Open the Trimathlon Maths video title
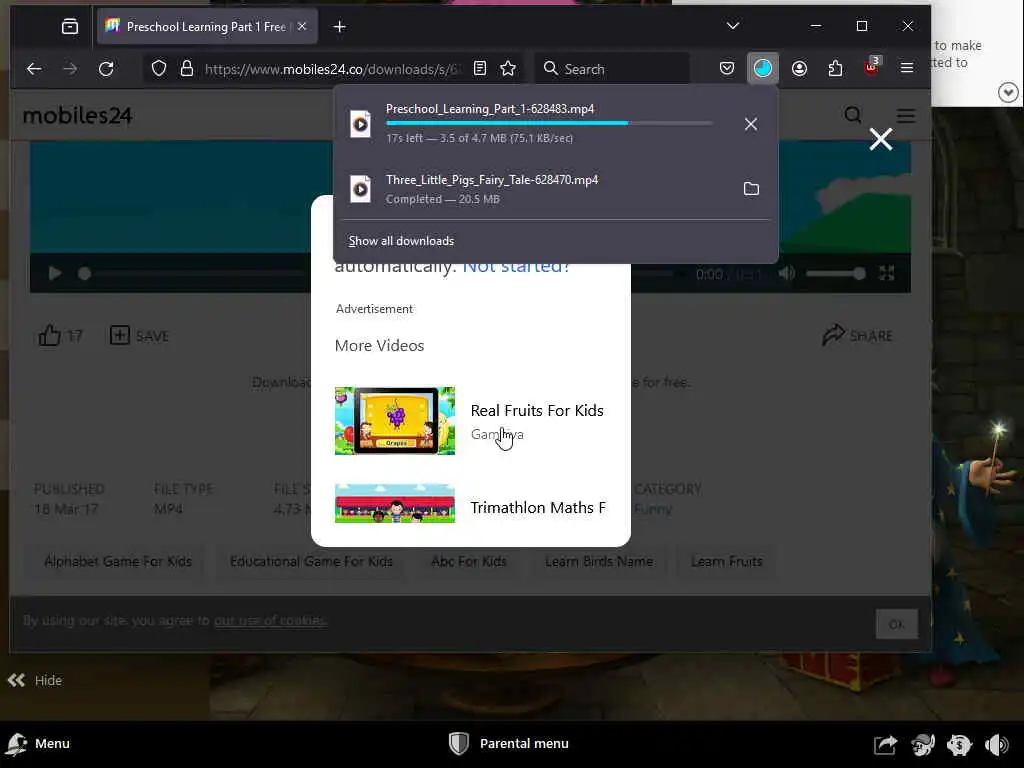Image resolution: width=1024 pixels, height=768 pixels. [538, 507]
